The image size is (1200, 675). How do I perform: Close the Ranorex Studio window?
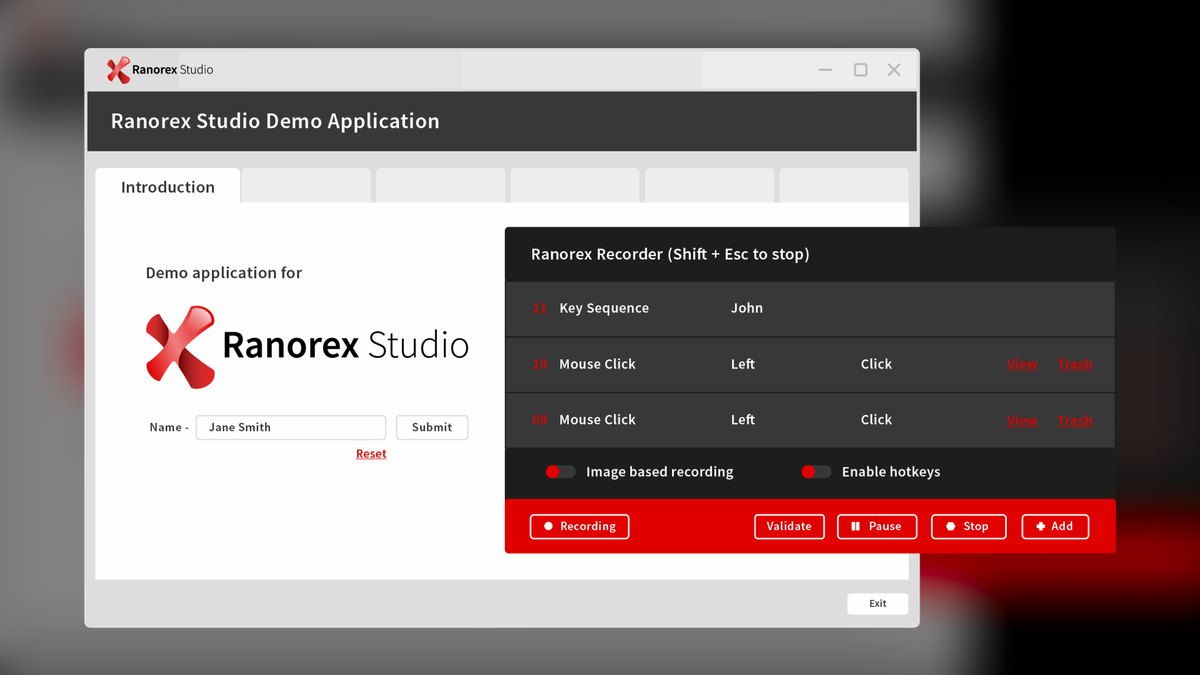click(x=894, y=70)
